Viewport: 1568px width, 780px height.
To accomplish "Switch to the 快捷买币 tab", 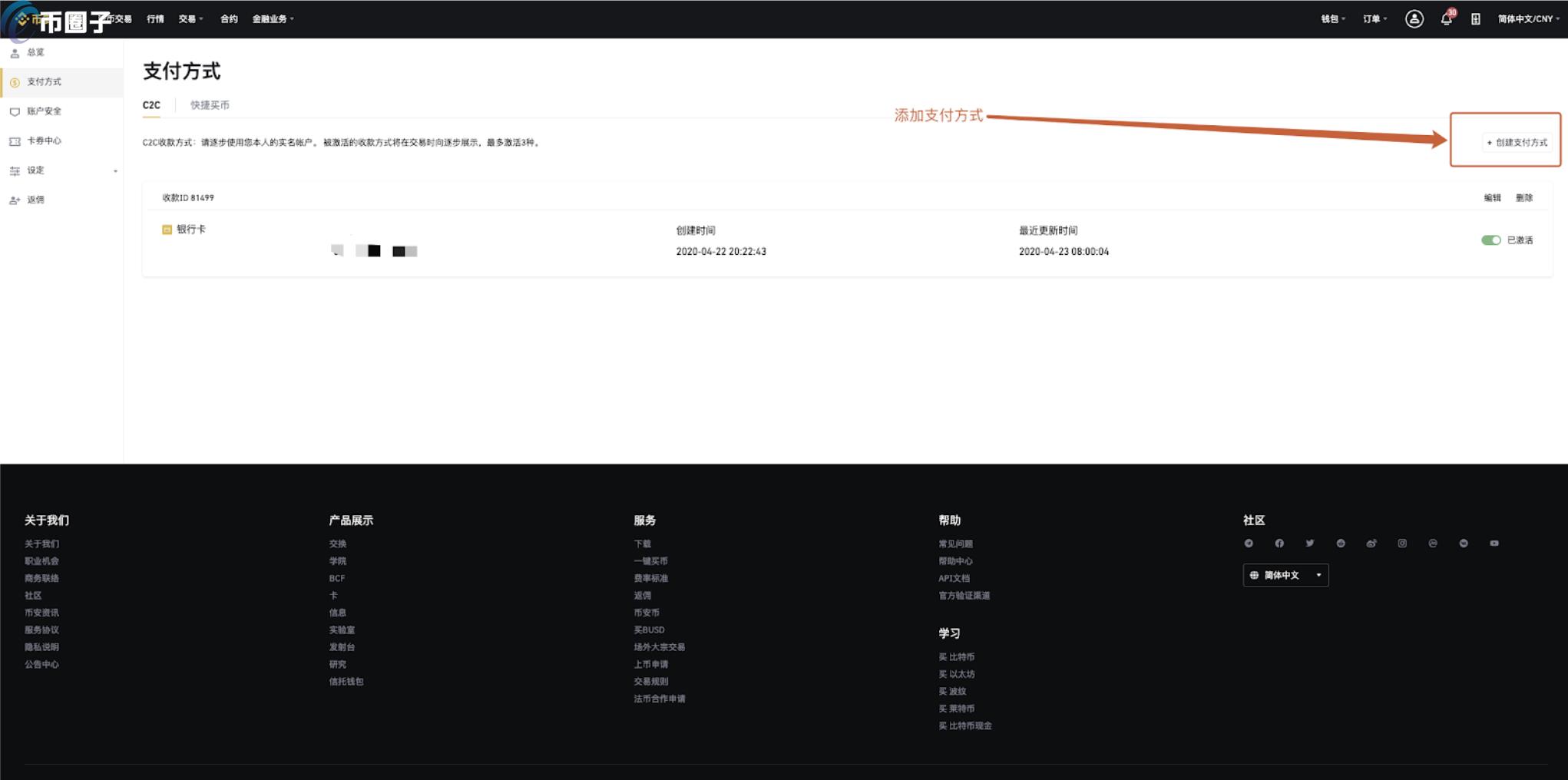I will (210, 105).
